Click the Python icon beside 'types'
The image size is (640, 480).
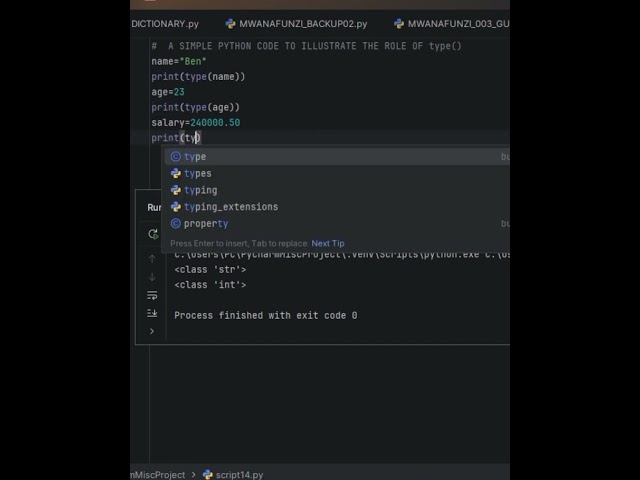click(x=176, y=173)
